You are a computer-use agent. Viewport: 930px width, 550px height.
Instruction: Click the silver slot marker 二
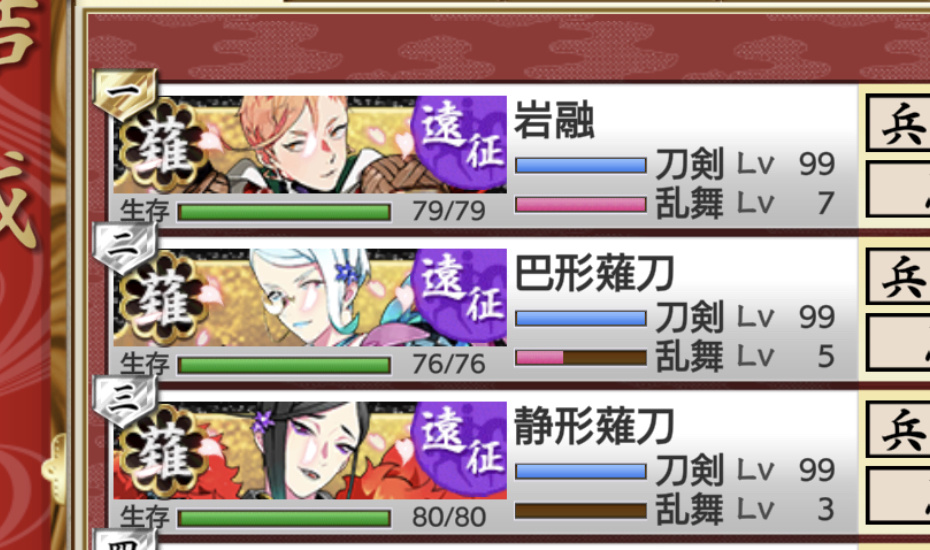point(125,247)
